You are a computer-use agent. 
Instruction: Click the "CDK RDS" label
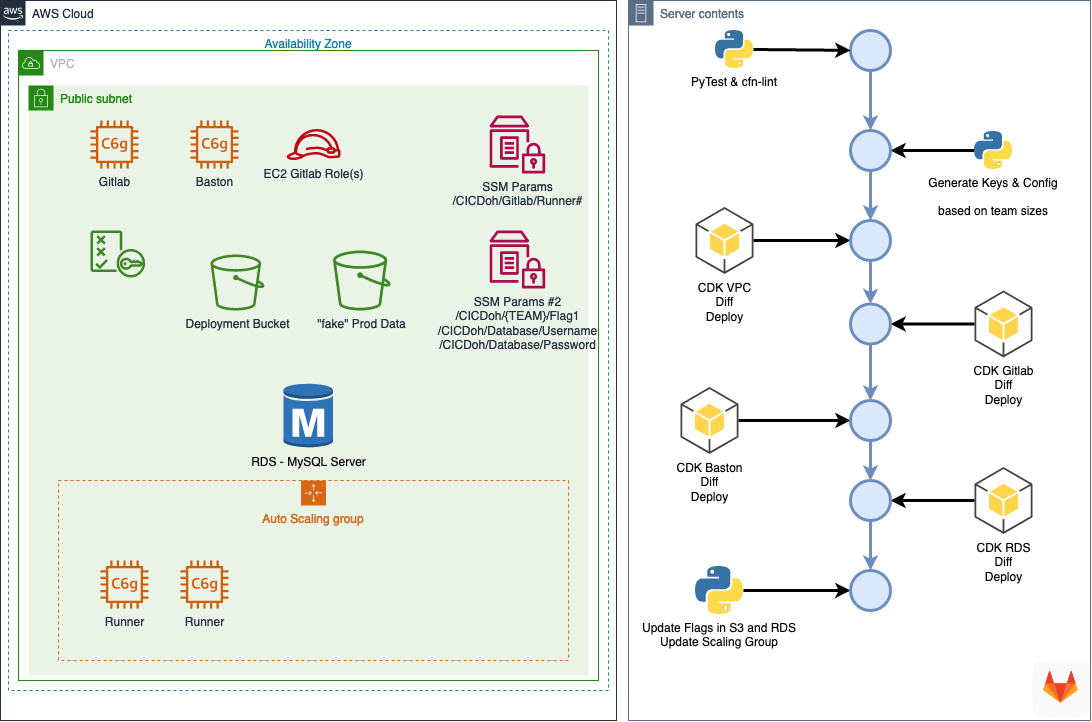(x=1004, y=548)
